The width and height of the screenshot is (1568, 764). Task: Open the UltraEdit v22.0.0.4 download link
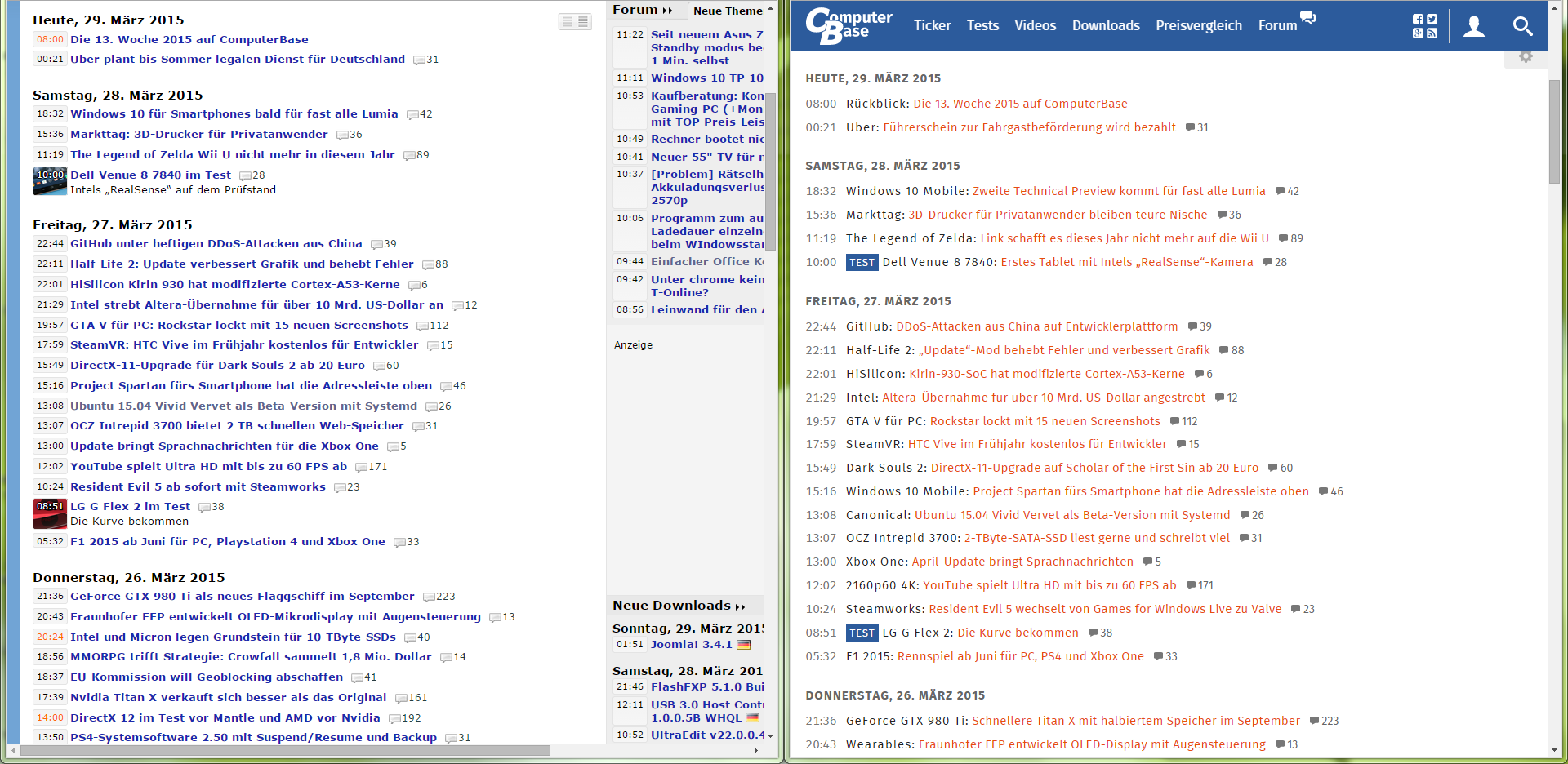point(707,735)
